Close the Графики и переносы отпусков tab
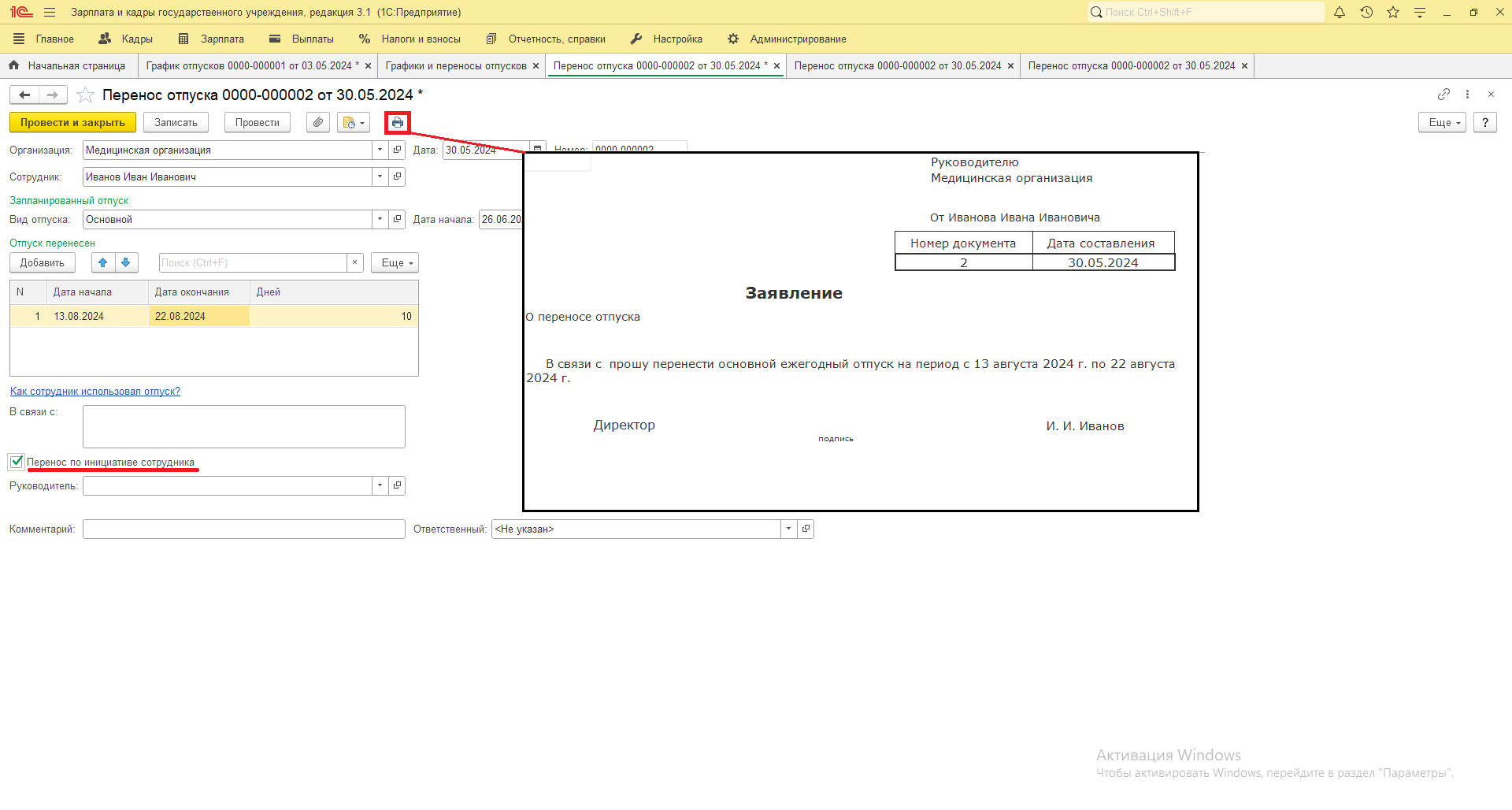1512x810 pixels. point(535,66)
